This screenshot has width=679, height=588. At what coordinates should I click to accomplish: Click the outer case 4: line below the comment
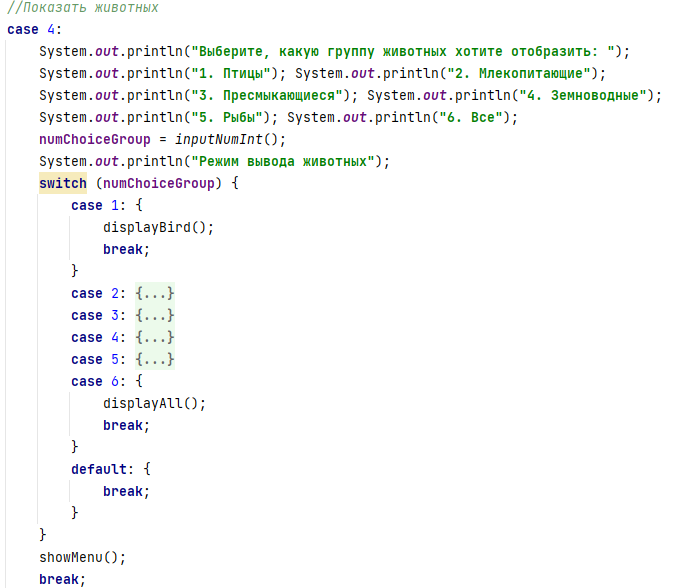tap(35, 29)
